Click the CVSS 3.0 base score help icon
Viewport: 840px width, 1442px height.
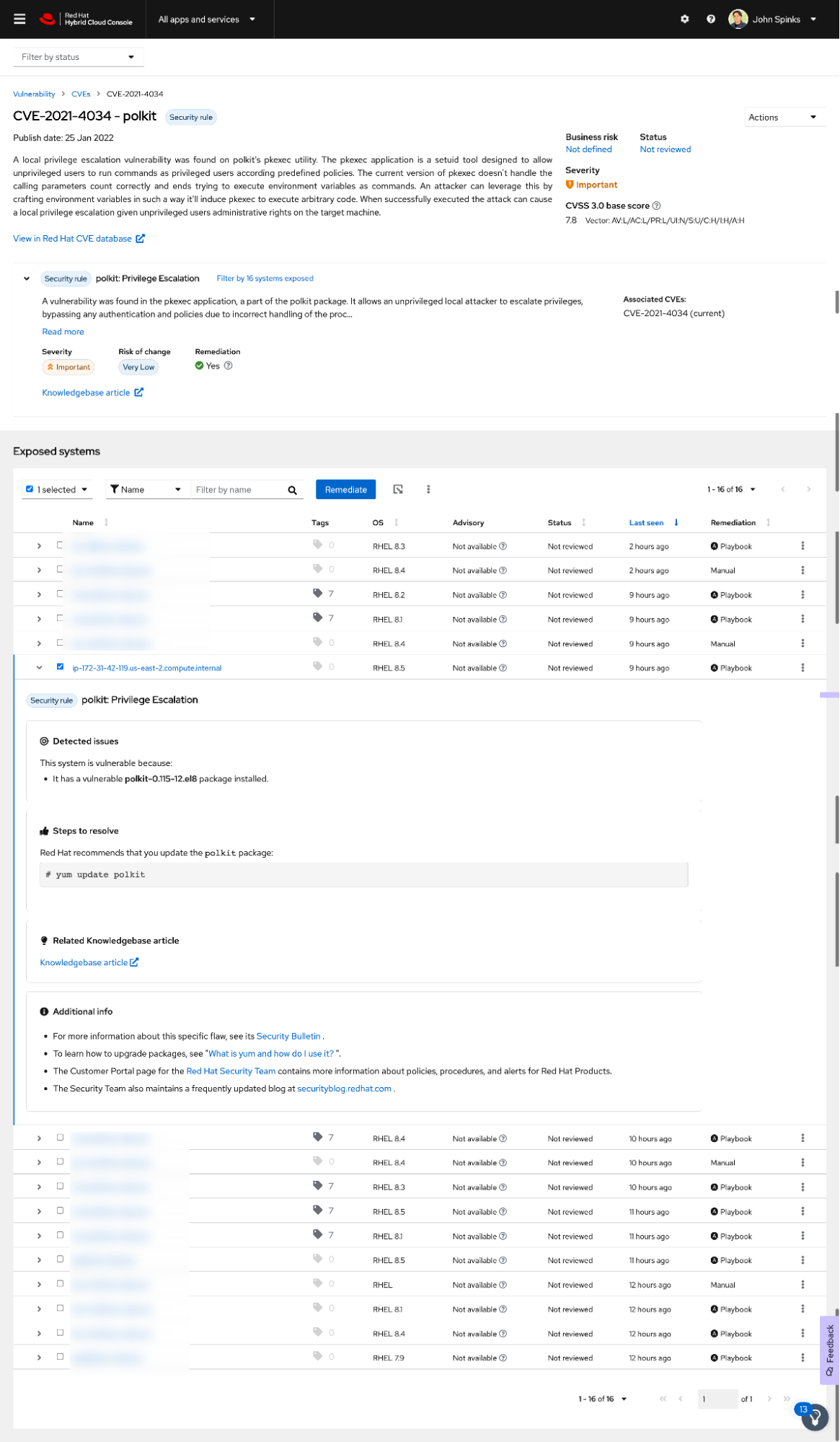point(657,206)
